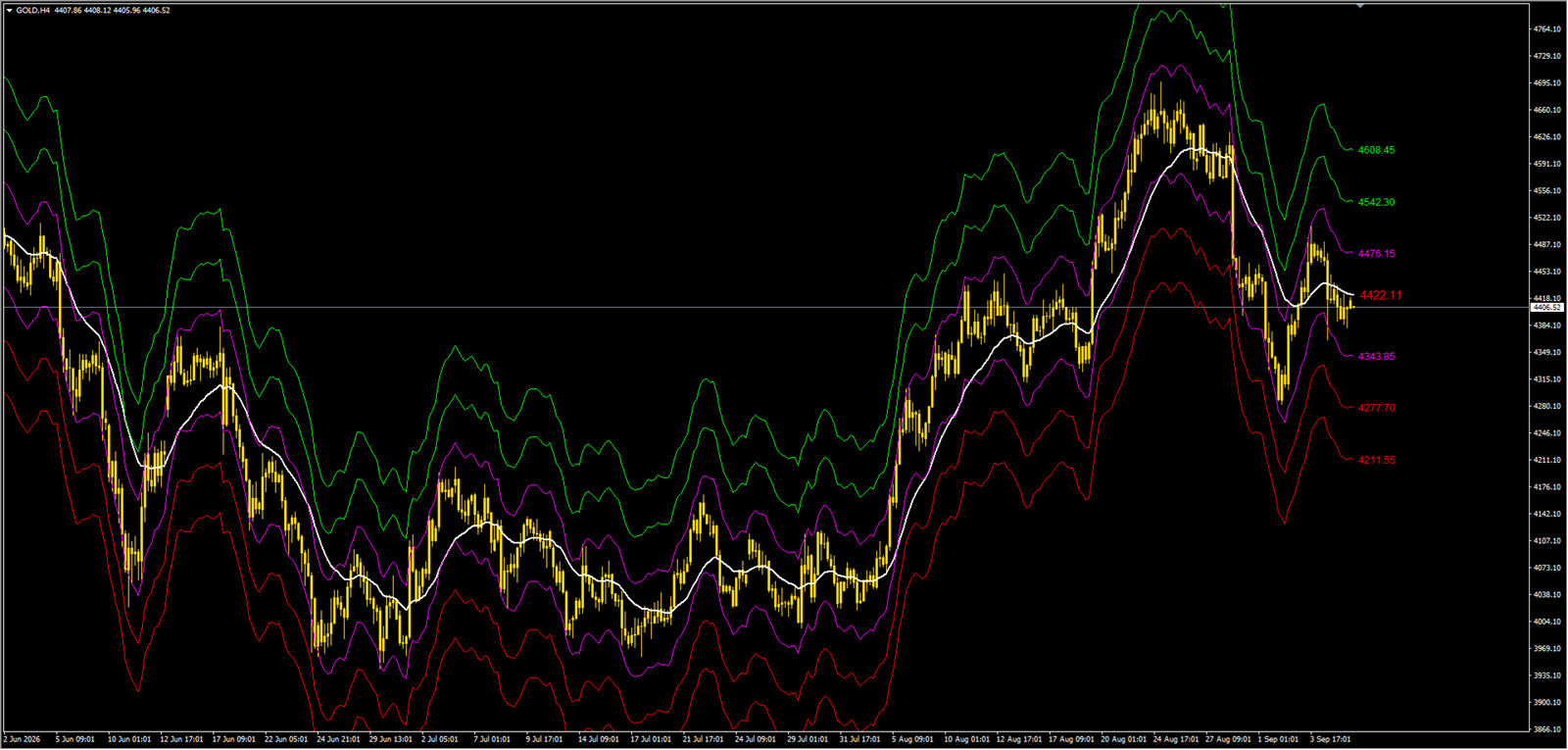Click price scale label 3969.10
Image resolution: width=1568 pixels, height=750 pixels.
click(1547, 649)
